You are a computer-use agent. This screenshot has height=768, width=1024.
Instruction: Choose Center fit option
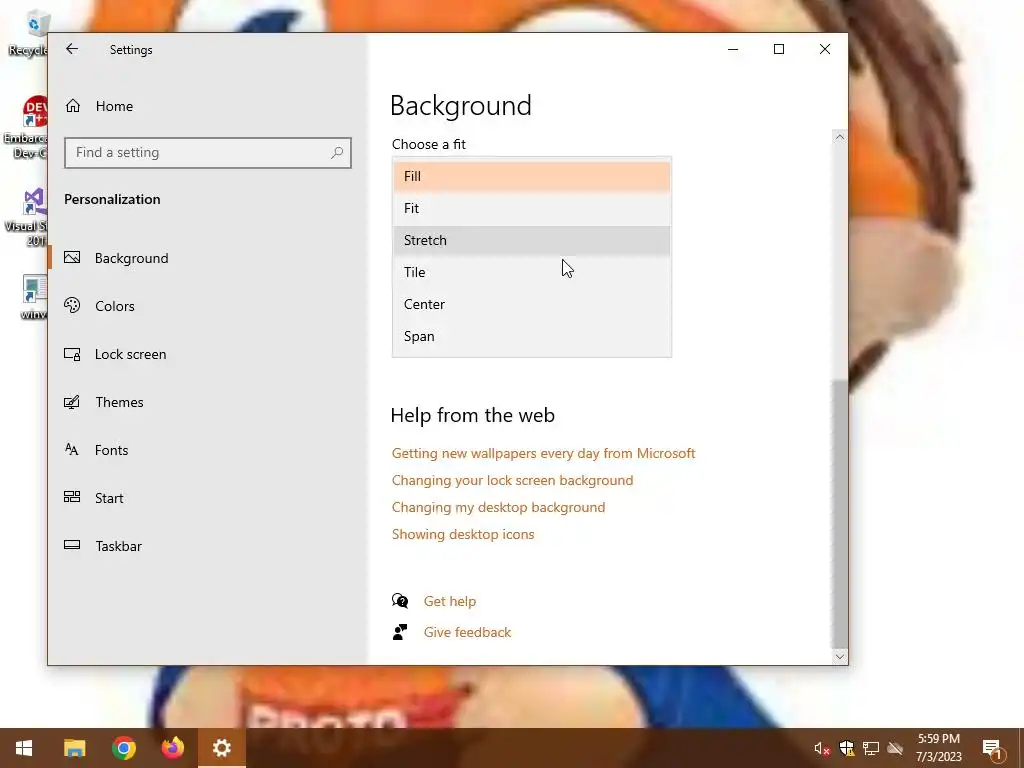(532, 304)
